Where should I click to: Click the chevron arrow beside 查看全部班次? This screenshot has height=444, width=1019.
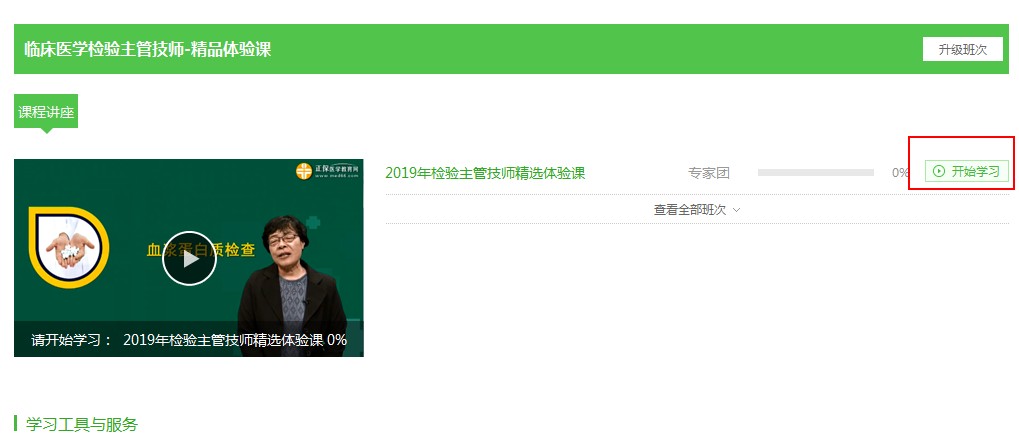pos(736,211)
